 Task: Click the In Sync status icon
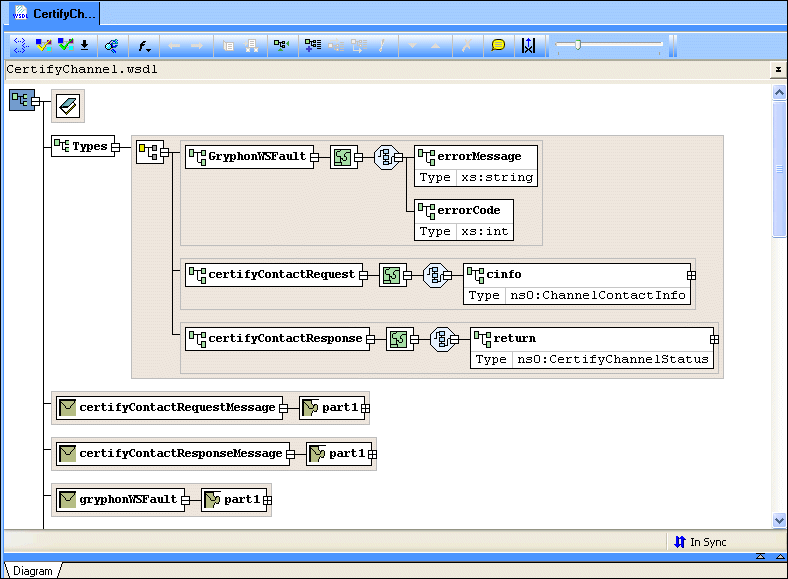coord(680,542)
